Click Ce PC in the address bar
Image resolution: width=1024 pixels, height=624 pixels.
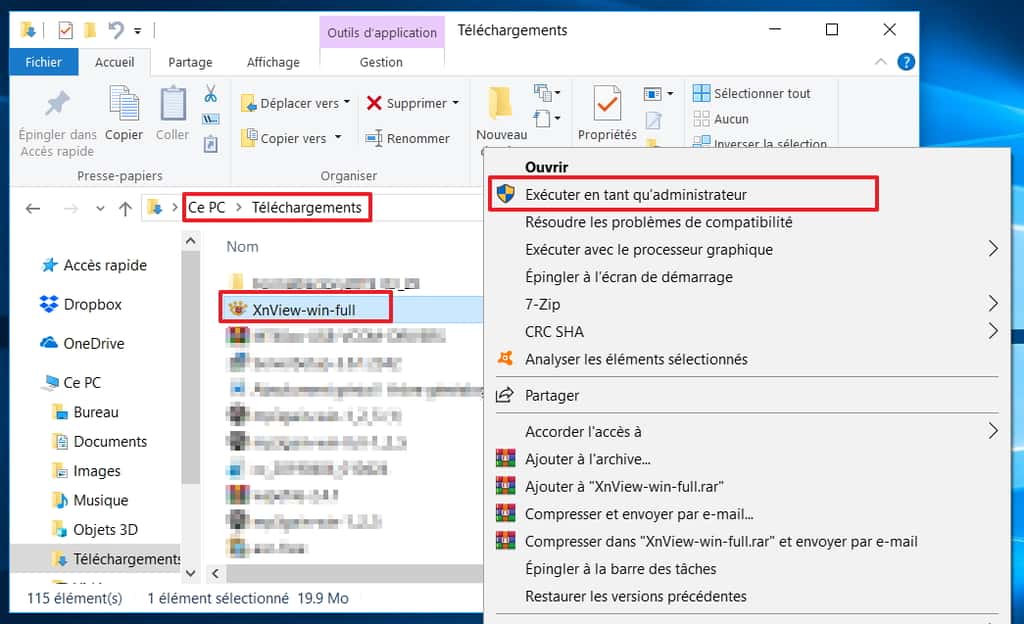coord(206,208)
